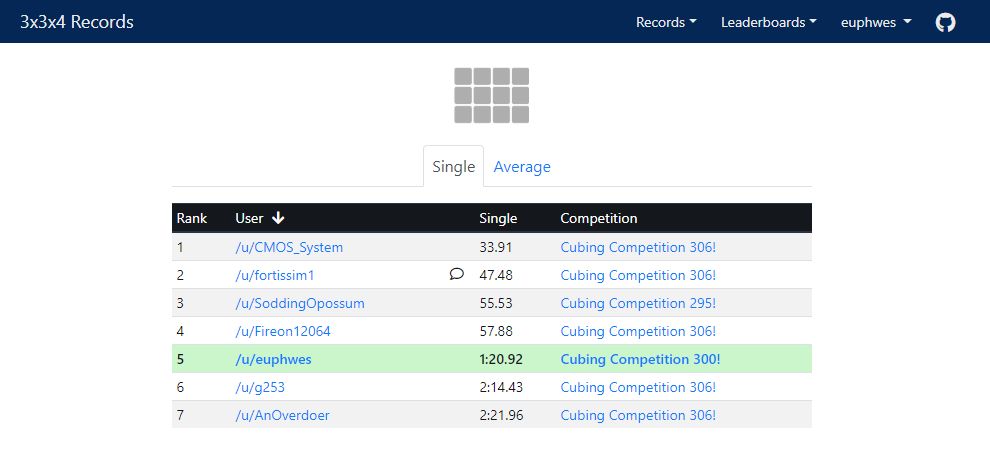Open /u/AnOverdoer user profile

click(282, 415)
